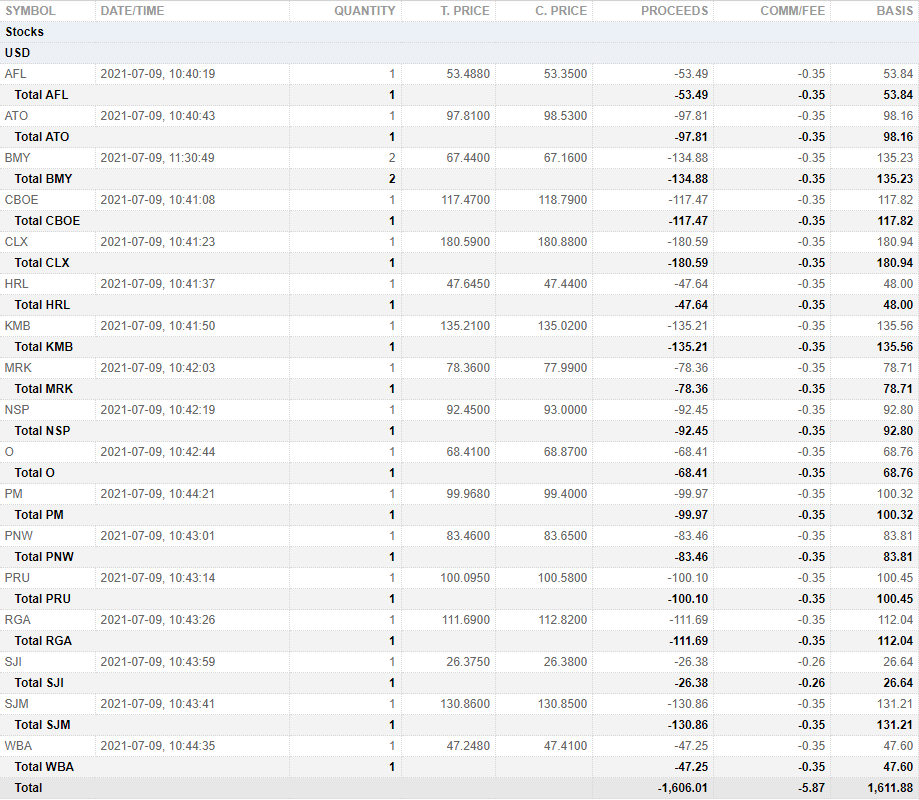Click the Total KMB row label
Screen dimensions: 919x800
tap(43, 347)
